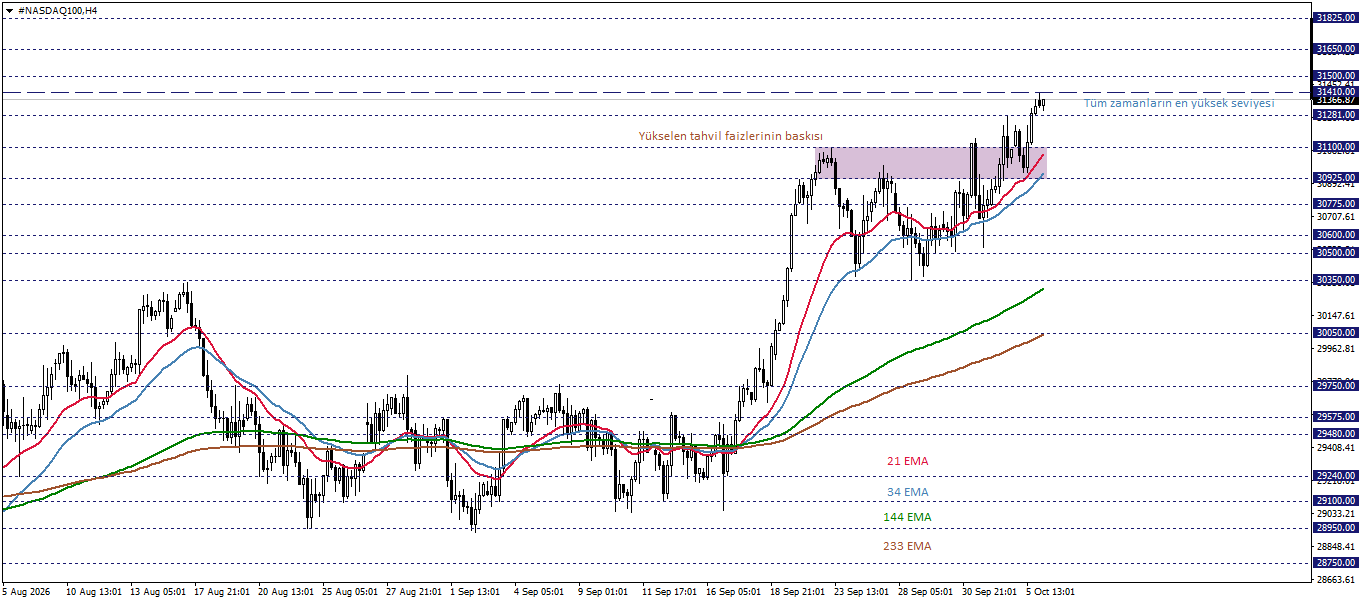Click the 30925.00 price level label

point(1335,177)
